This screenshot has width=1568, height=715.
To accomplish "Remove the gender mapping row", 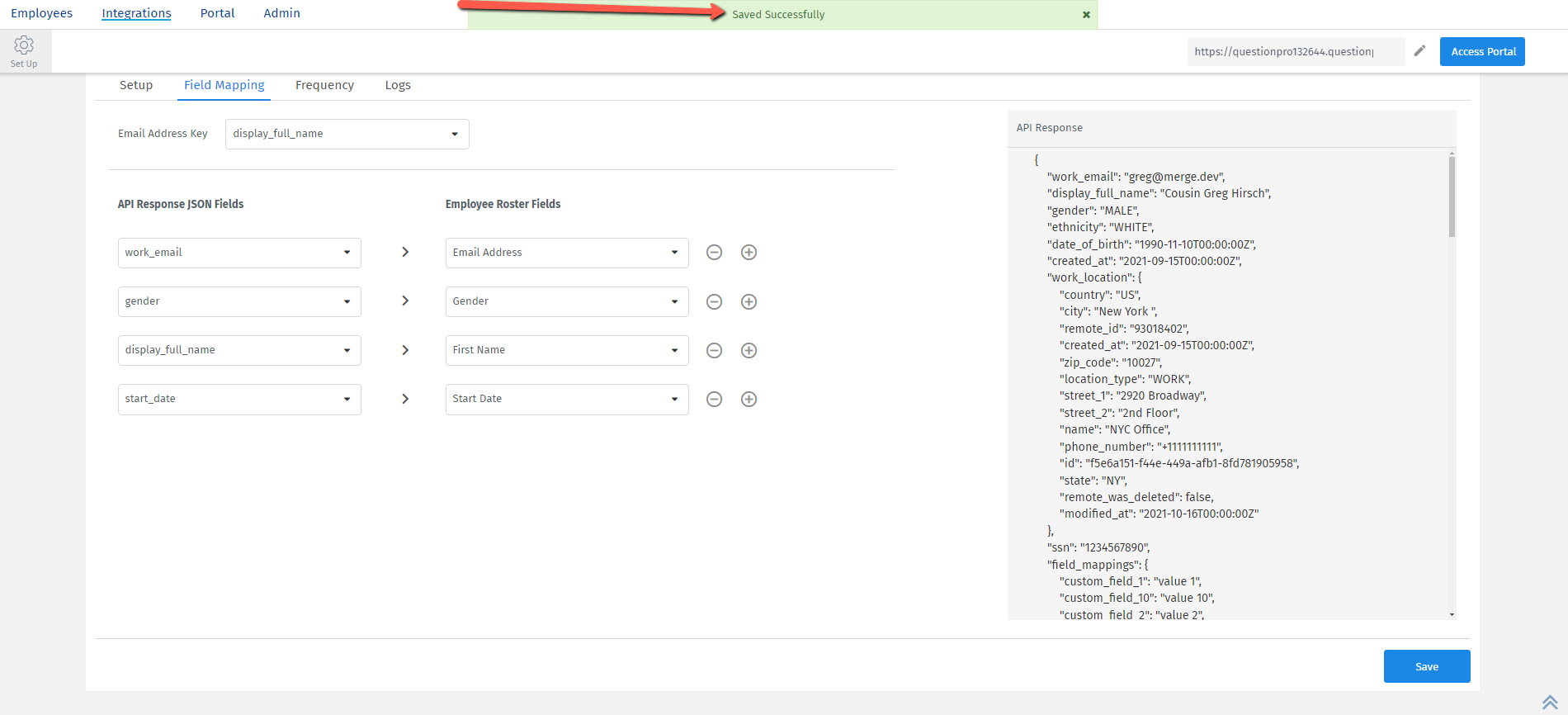I will tap(715, 301).
